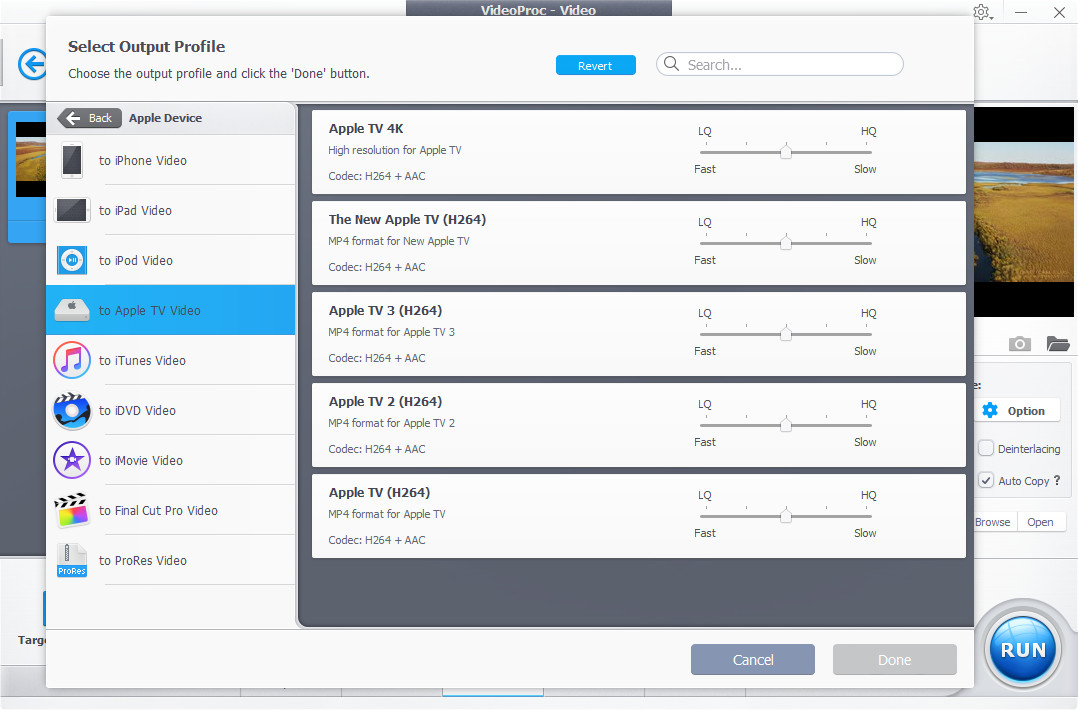Click the ProRes file icon
The image size is (1078, 710).
tap(72, 560)
